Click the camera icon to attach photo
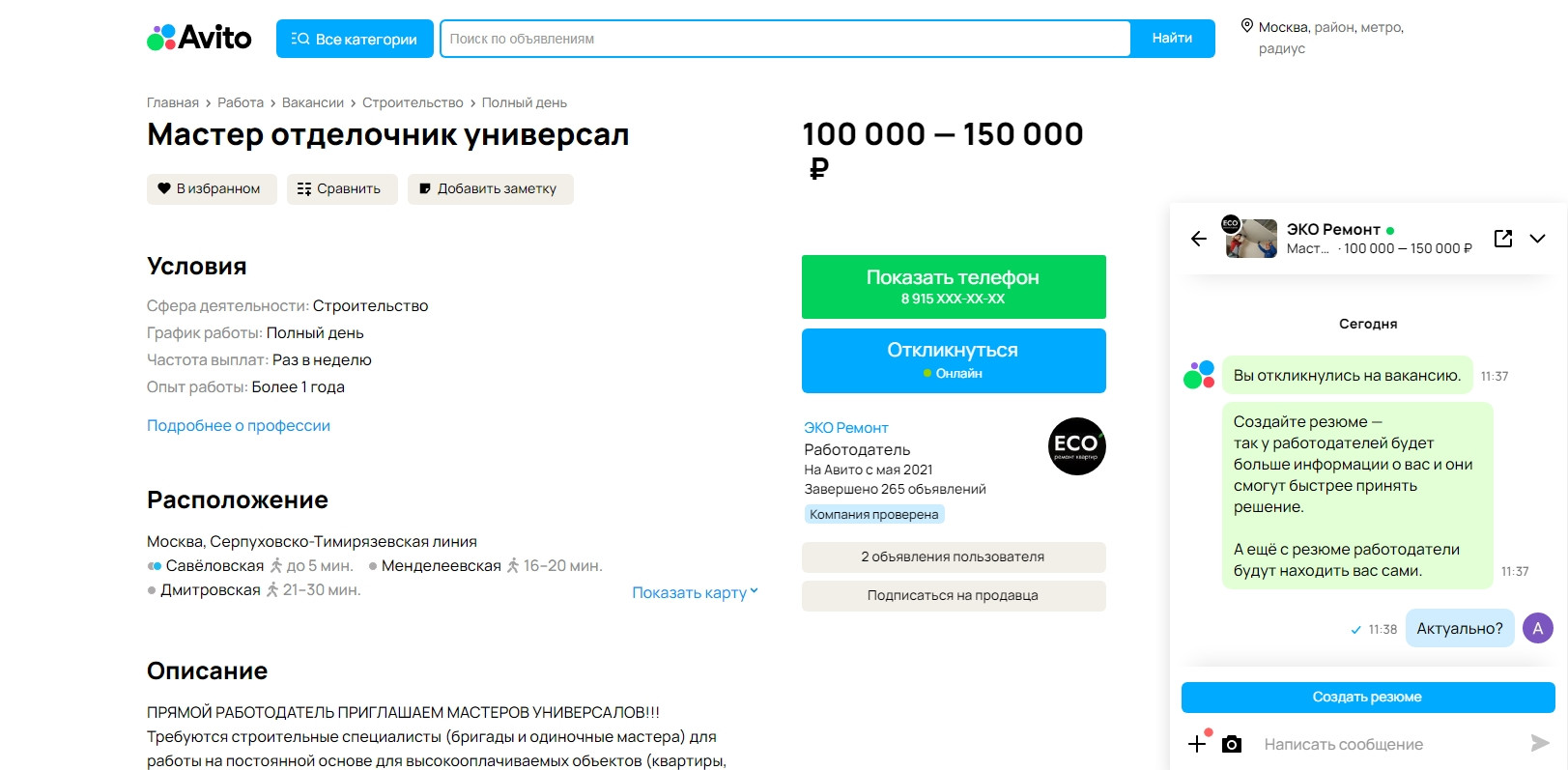 [x=1232, y=744]
